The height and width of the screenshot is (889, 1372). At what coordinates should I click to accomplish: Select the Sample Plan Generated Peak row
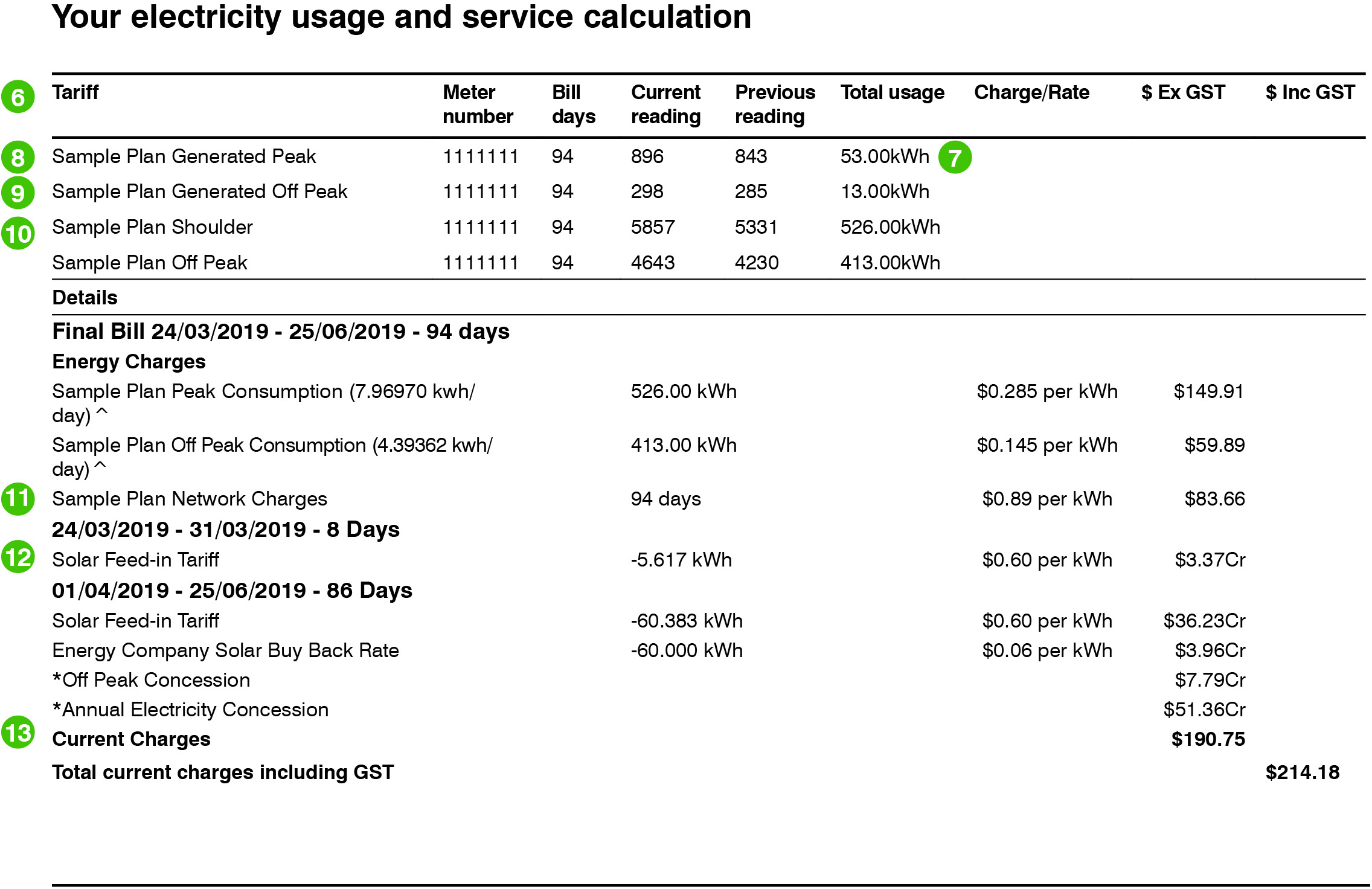184,156
